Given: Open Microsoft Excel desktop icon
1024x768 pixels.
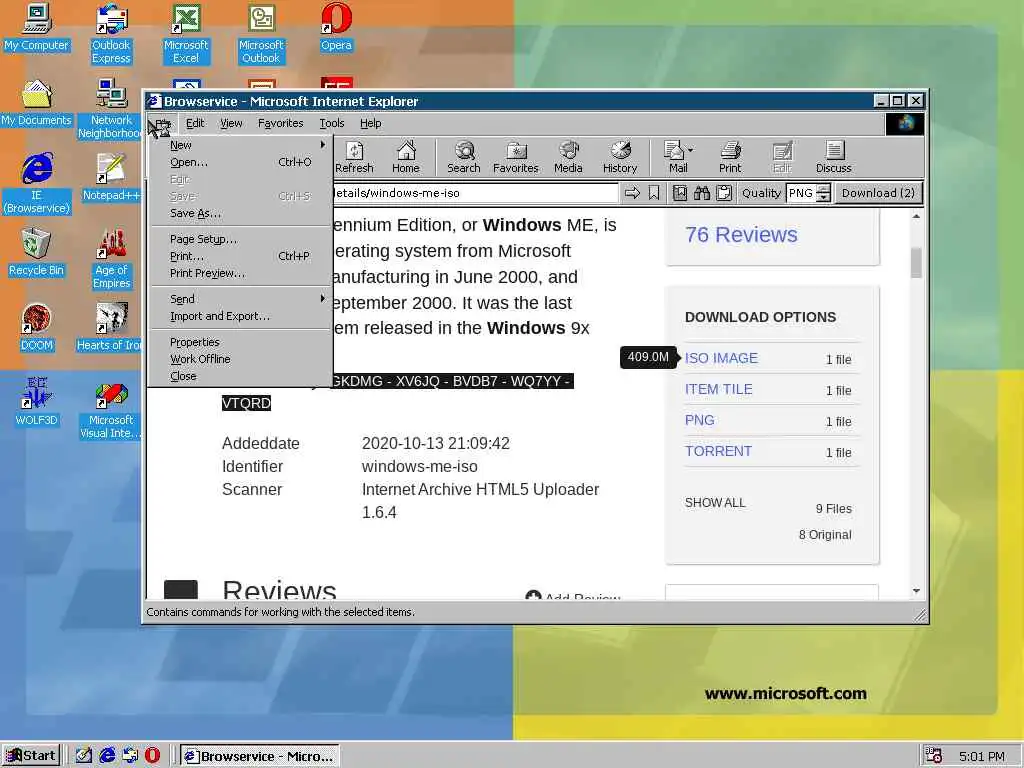Looking at the screenshot, I should point(186,34).
